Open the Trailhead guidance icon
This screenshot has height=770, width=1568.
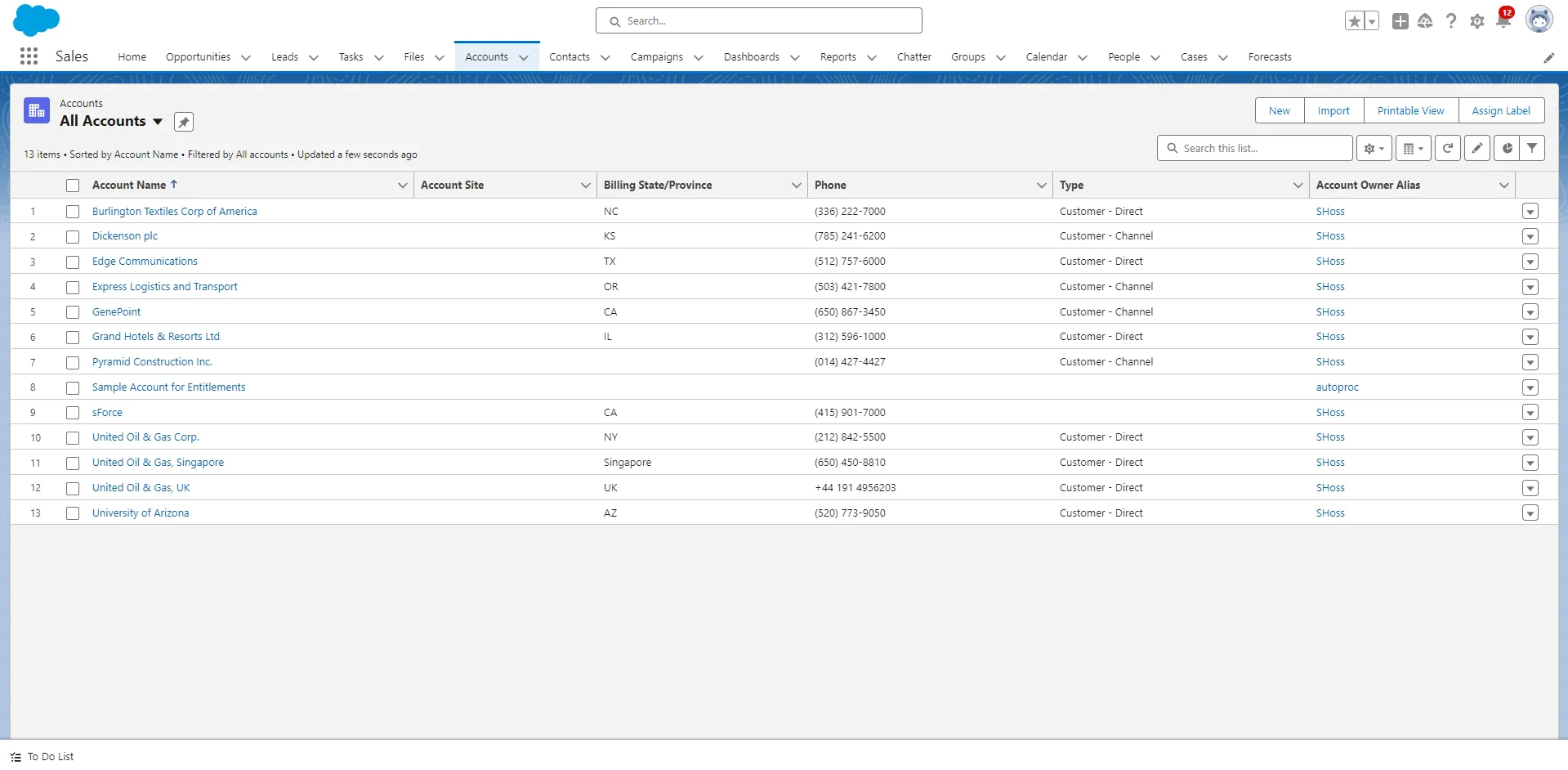click(x=1425, y=21)
